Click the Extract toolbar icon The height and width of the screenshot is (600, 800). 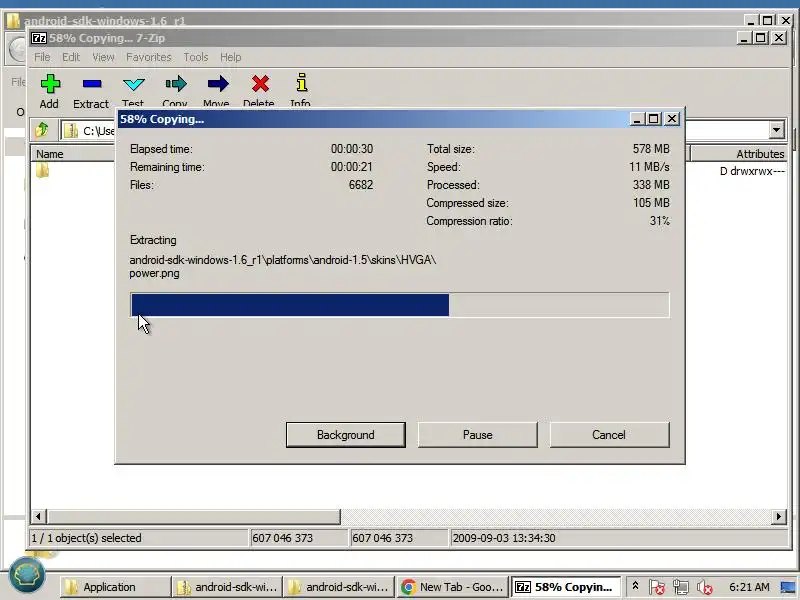point(91,84)
